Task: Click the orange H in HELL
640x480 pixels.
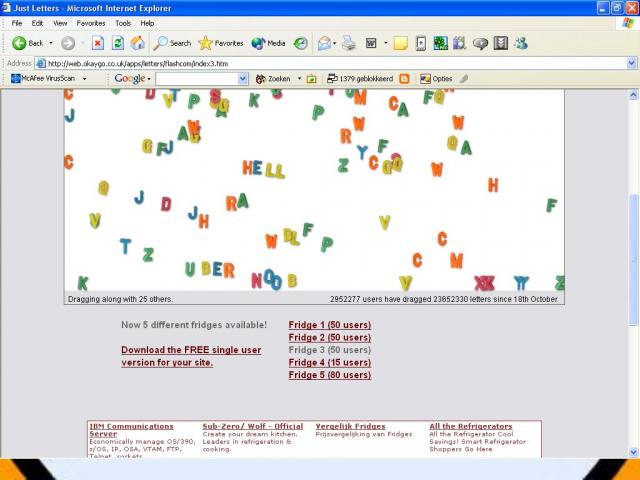Action: pos(247,167)
